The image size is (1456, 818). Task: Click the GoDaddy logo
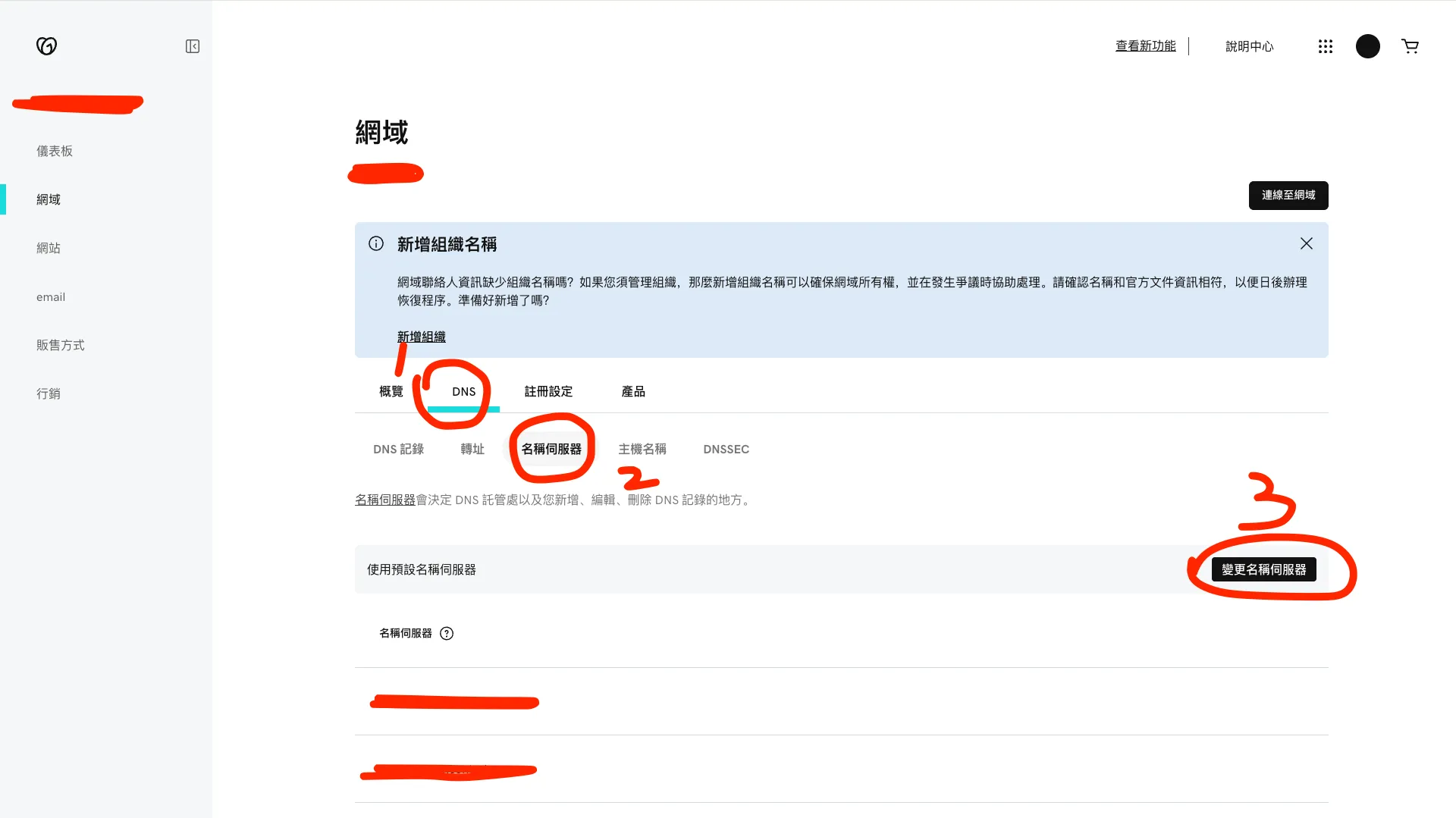pyautogui.click(x=46, y=45)
